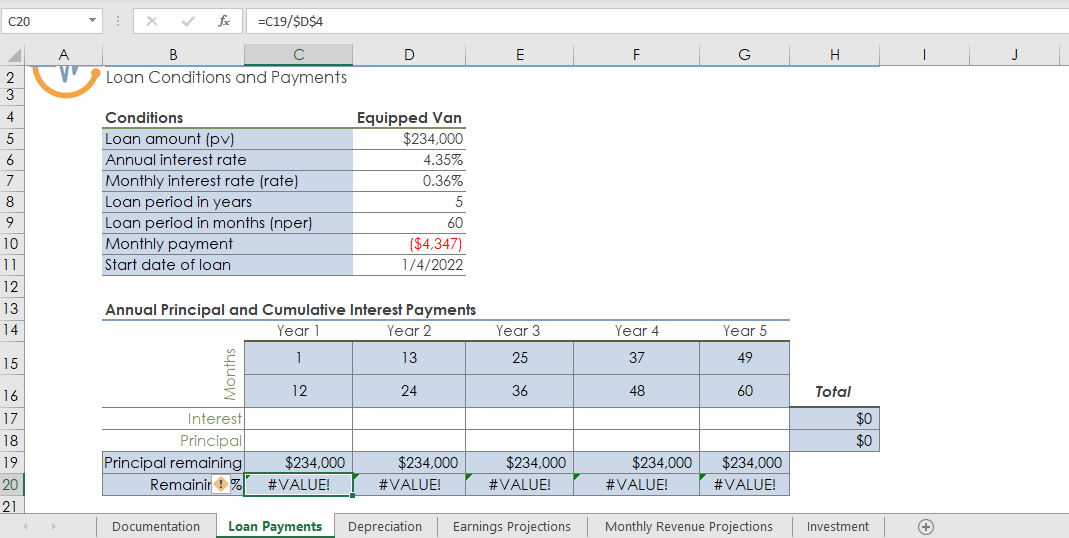This screenshot has height=538, width=1069.
Task: Select row 20 header
Action: coord(12,485)
